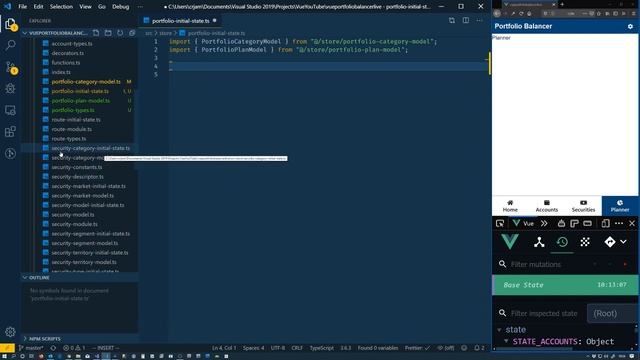The height and width of the screenshot is (360, 640).
Task: Open the Go menu
Action: click(102, 7)
